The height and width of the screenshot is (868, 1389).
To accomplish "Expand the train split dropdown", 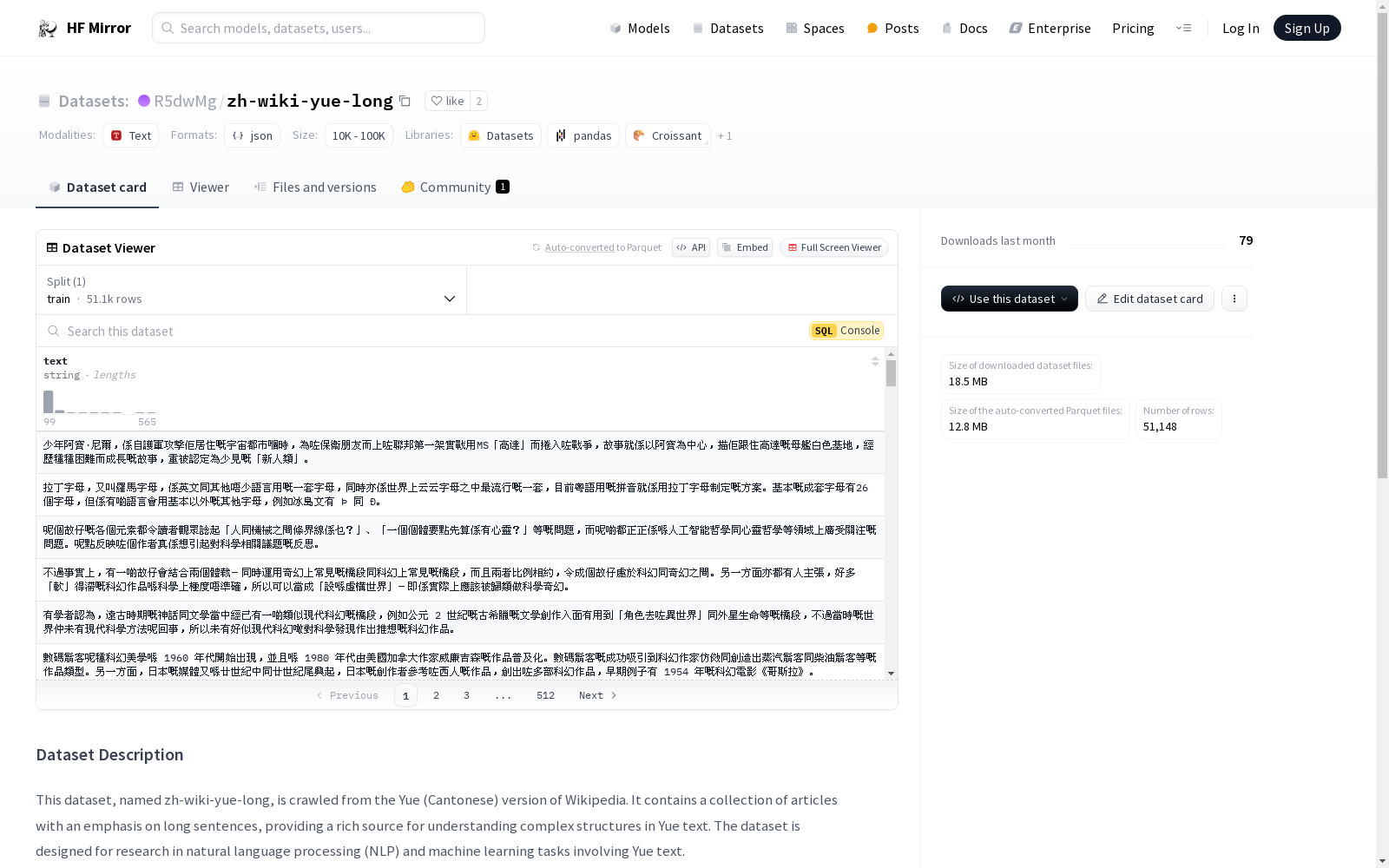I will 252,290.
